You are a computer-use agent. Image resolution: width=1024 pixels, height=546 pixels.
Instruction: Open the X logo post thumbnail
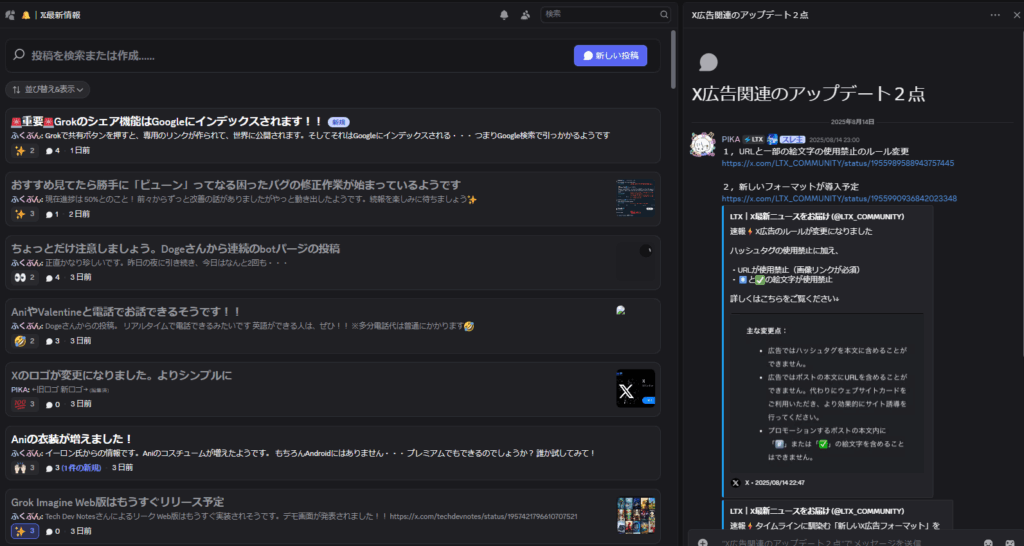[x=635, y=388]
